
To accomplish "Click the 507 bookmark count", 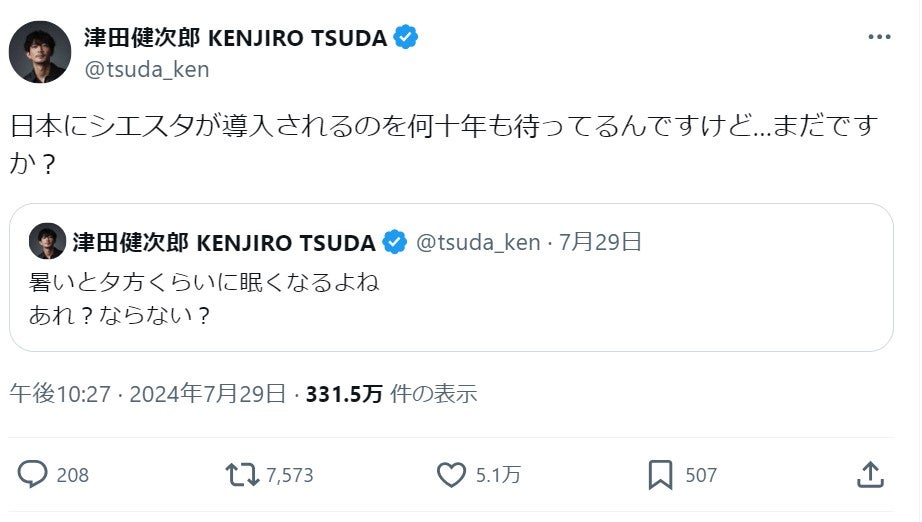I will coord(700,475).
